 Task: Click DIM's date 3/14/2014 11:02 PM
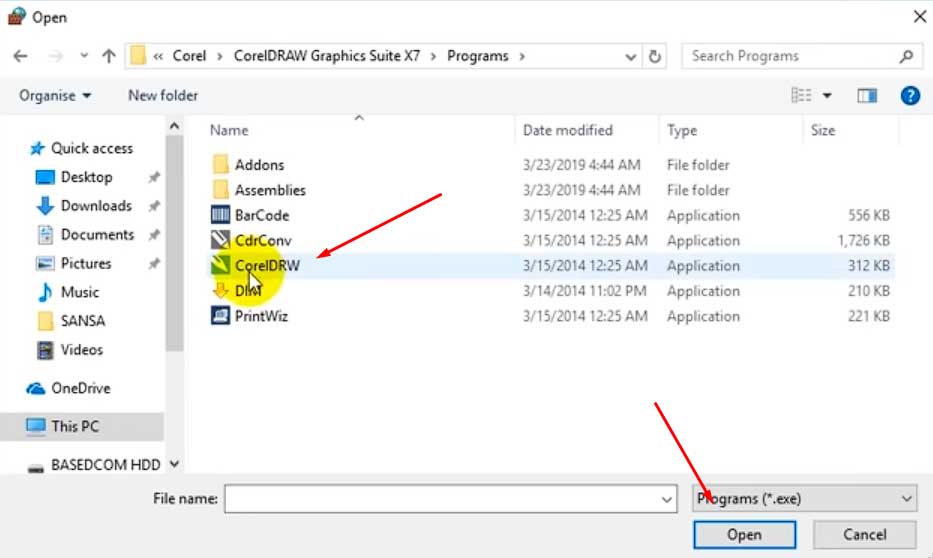(x=584, y=291)
